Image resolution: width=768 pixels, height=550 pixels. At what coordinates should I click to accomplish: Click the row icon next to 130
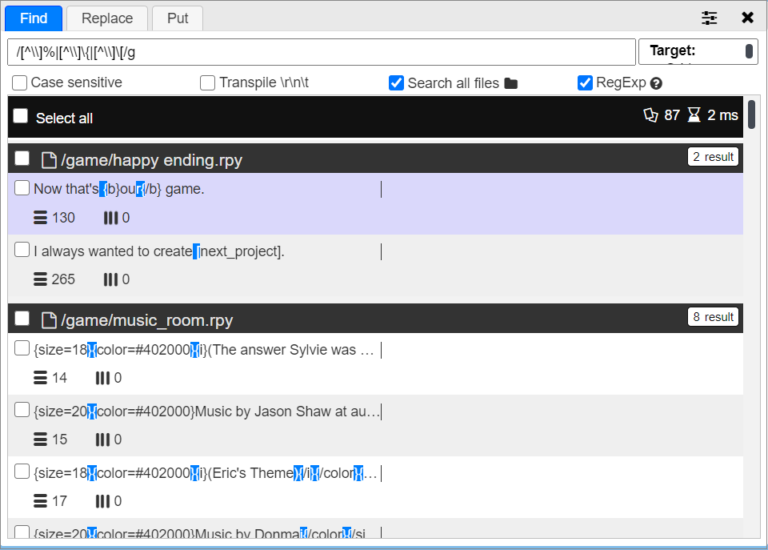pyautogui.click(x=40, y=218)
